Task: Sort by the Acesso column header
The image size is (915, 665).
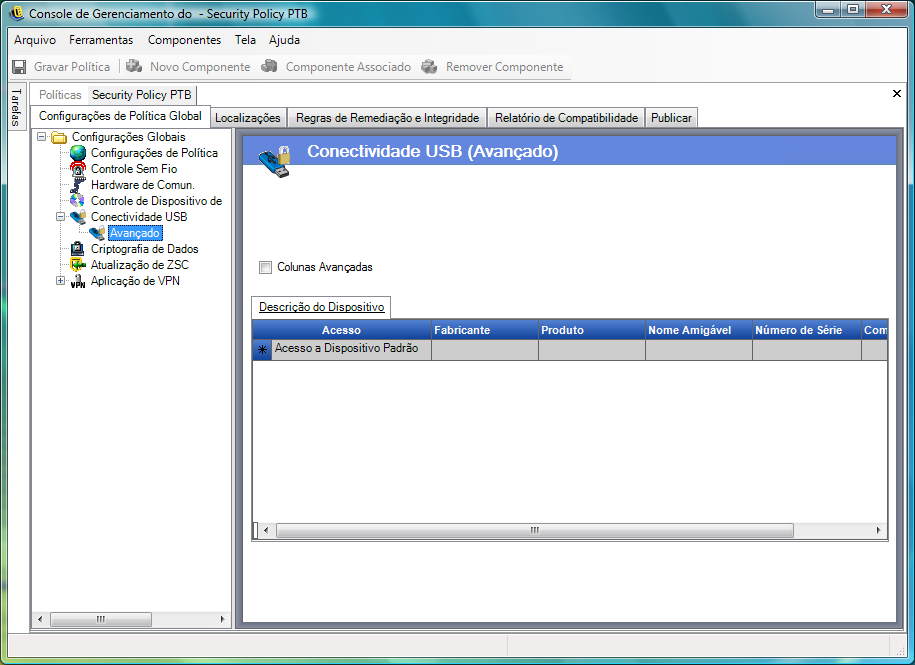Action: 341,330
